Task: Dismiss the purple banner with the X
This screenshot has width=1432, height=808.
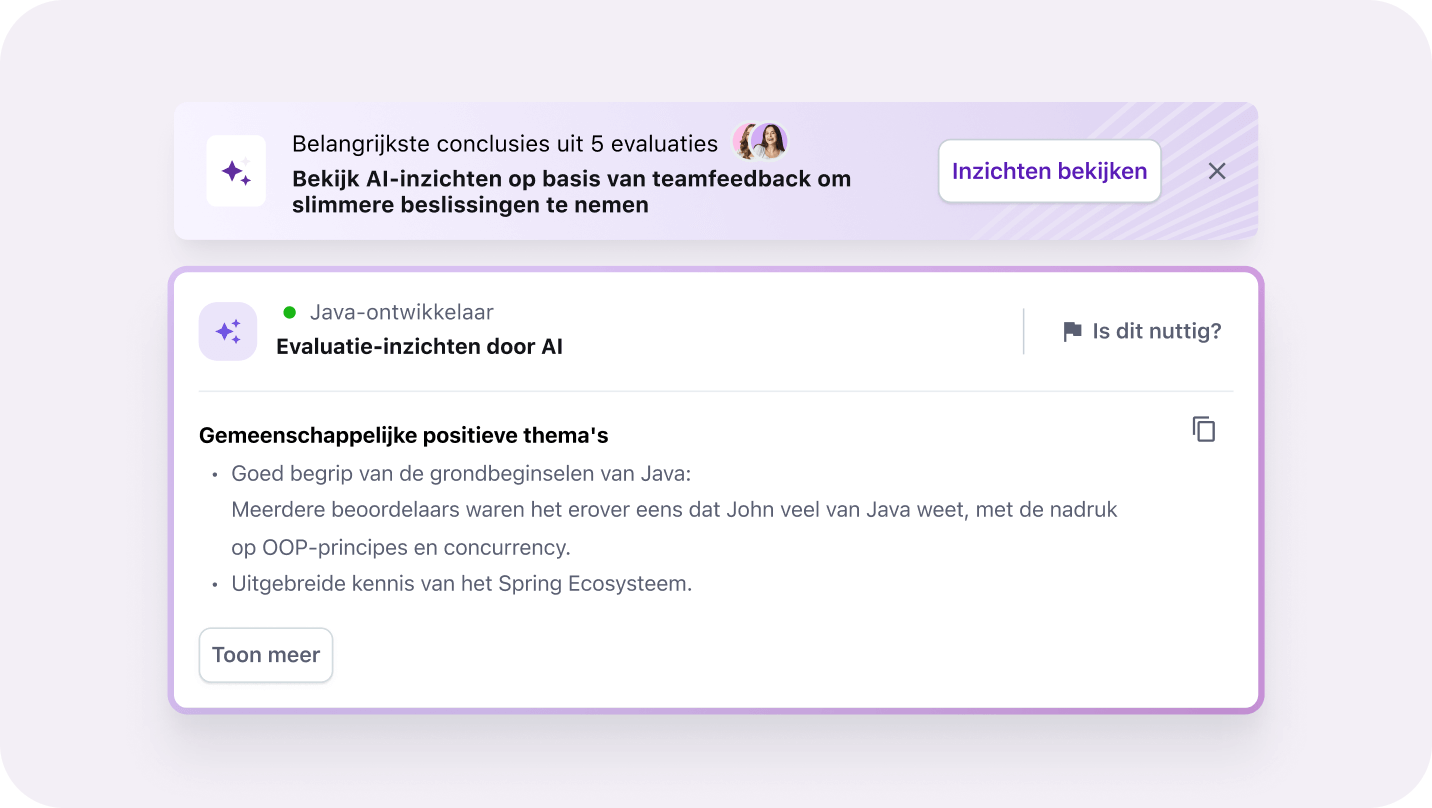Action: pyautogui.click(x=1217, y=171)
